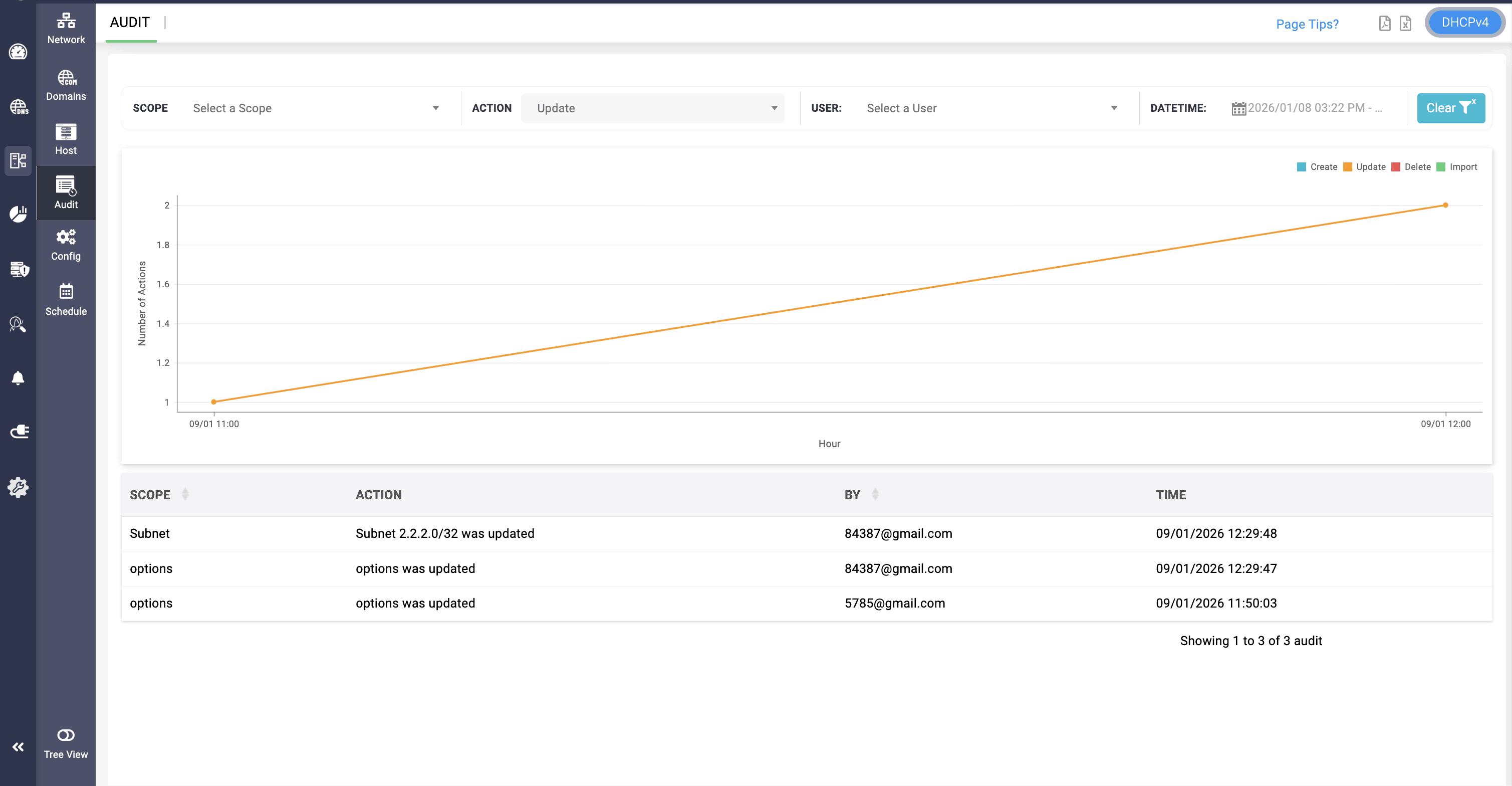Click the notifications bell icon
Viewport: 1512px width, 786px height.
point(18,378)
